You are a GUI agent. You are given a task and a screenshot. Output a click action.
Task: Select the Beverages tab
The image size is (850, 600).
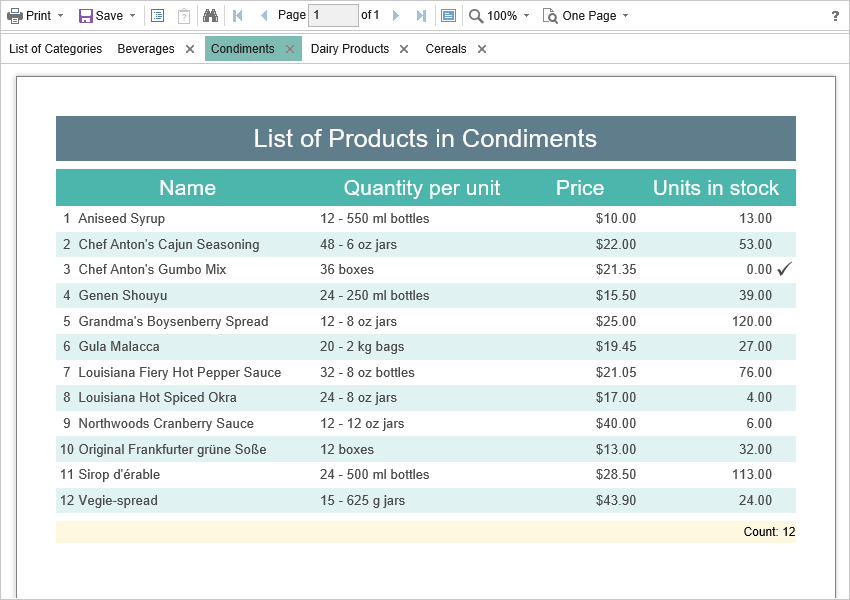[145, 47]
